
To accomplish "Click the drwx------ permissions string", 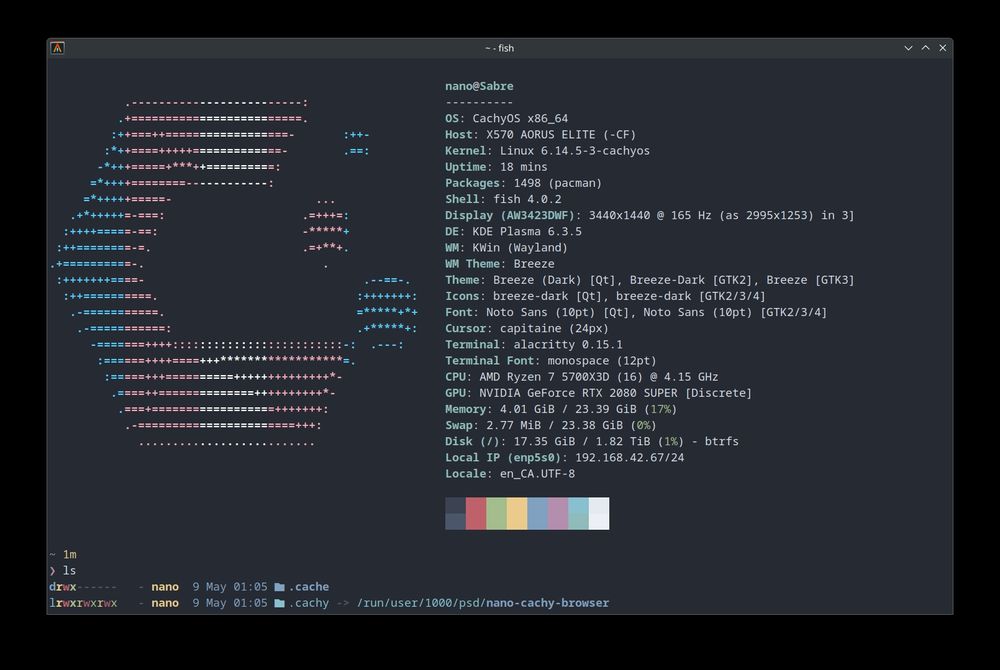I will pyautogui.click(x=83, y=586).
